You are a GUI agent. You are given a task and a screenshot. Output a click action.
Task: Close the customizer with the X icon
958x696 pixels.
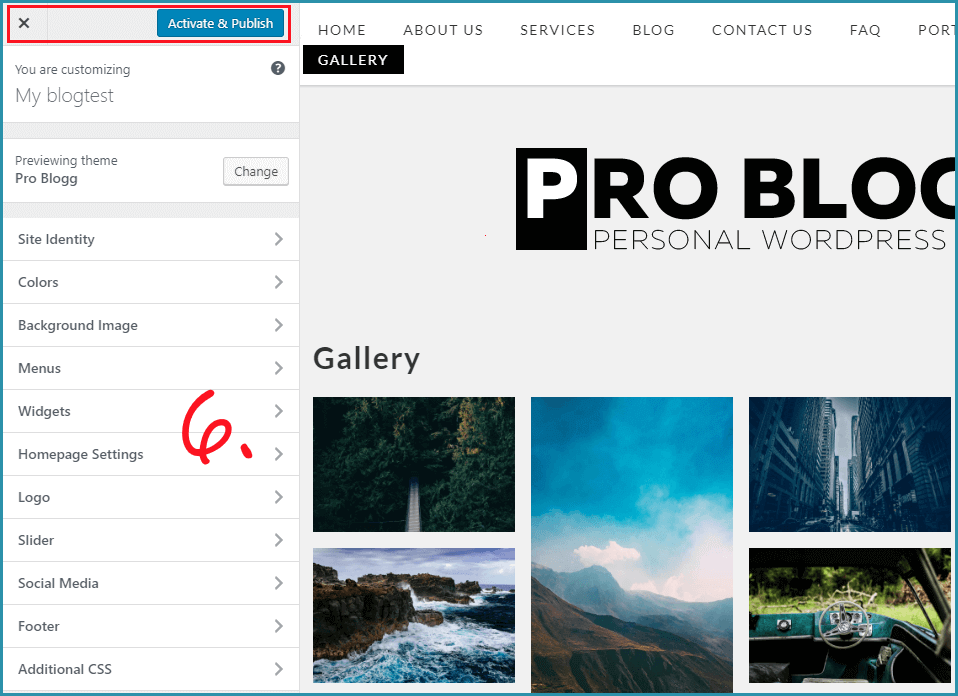click(x=24, y=23)
